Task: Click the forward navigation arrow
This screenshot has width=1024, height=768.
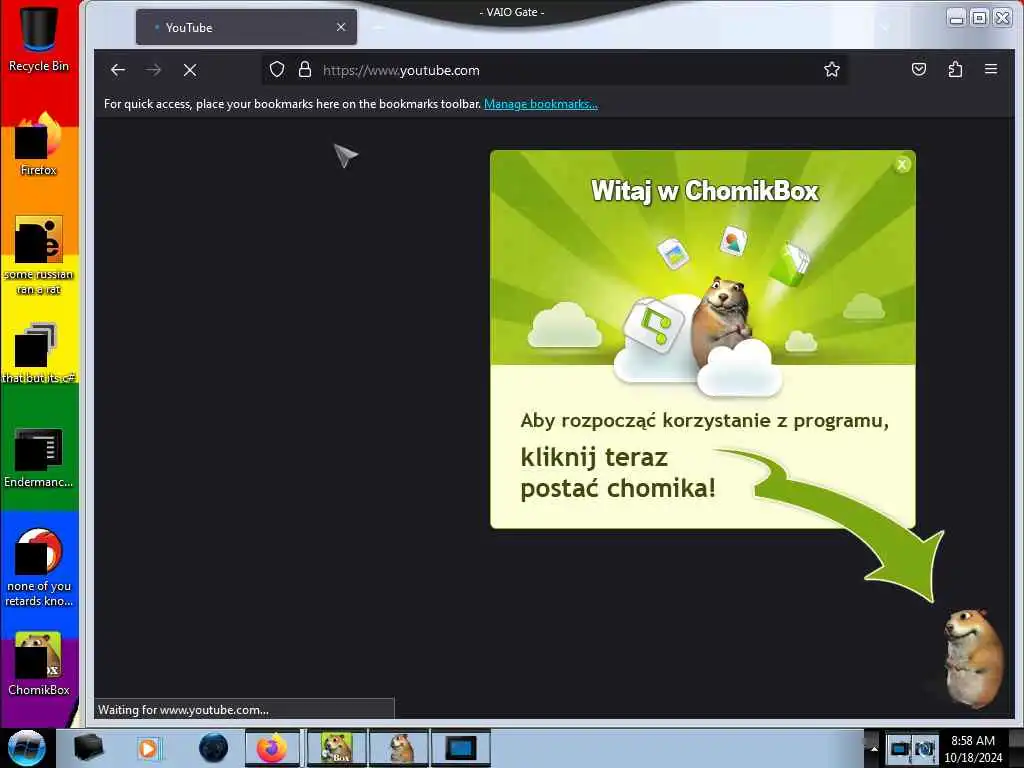Action: pyautogui.click(x=153, y=70)
